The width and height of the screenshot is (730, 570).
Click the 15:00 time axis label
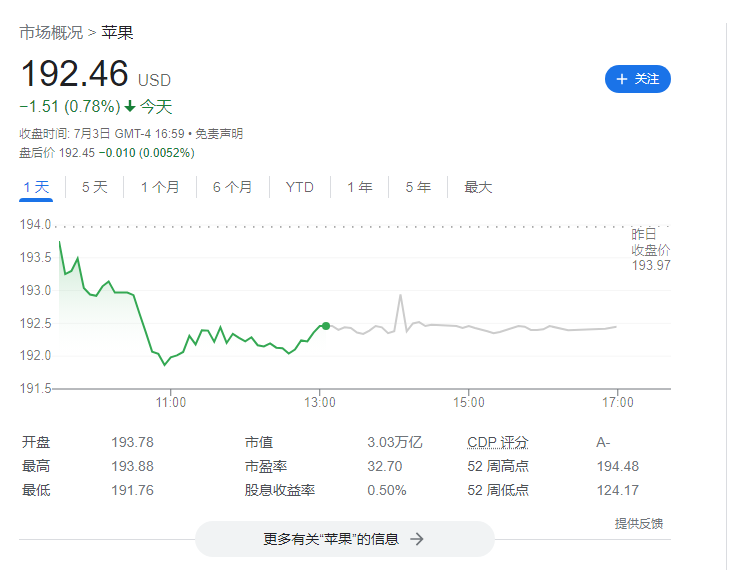pyautogui.click(x=469, y=402)
